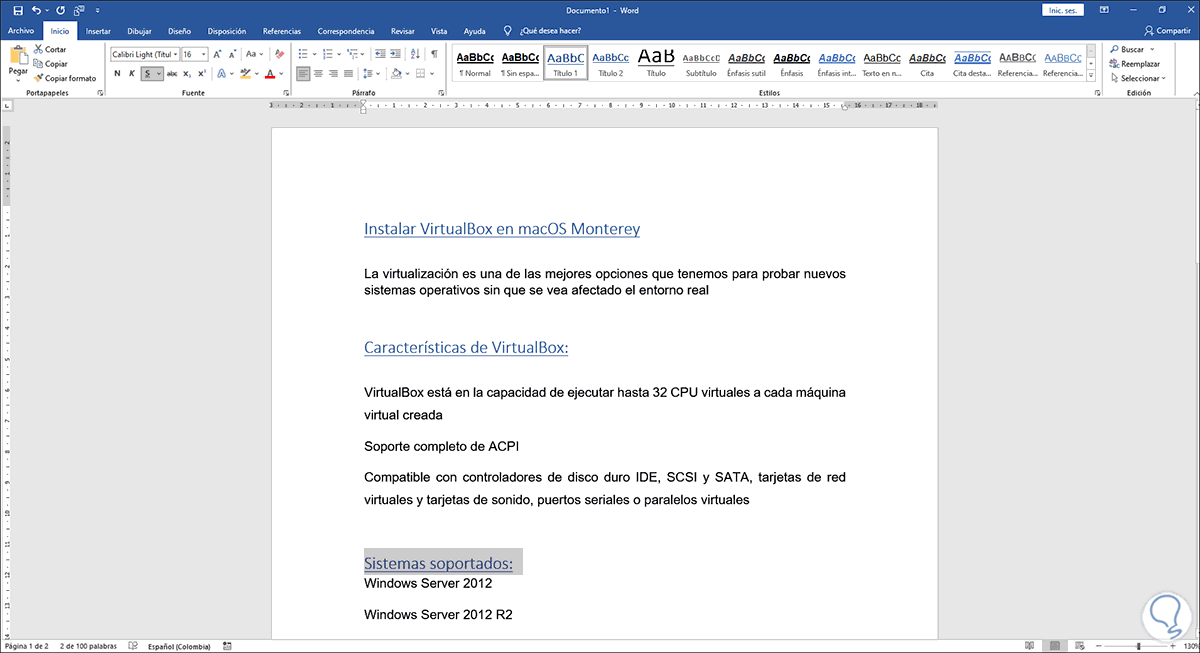1200x653 pixels.
Task: Open the Pegar paste button
Action: (x=18, y=62)
